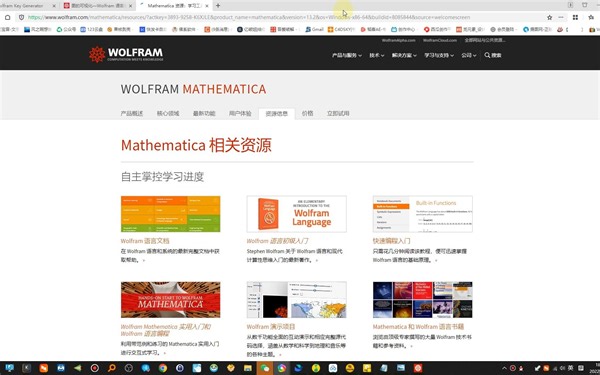The image size is (600, 375).
Task: Click the 搜索 search icon in header
Action: 493,55
